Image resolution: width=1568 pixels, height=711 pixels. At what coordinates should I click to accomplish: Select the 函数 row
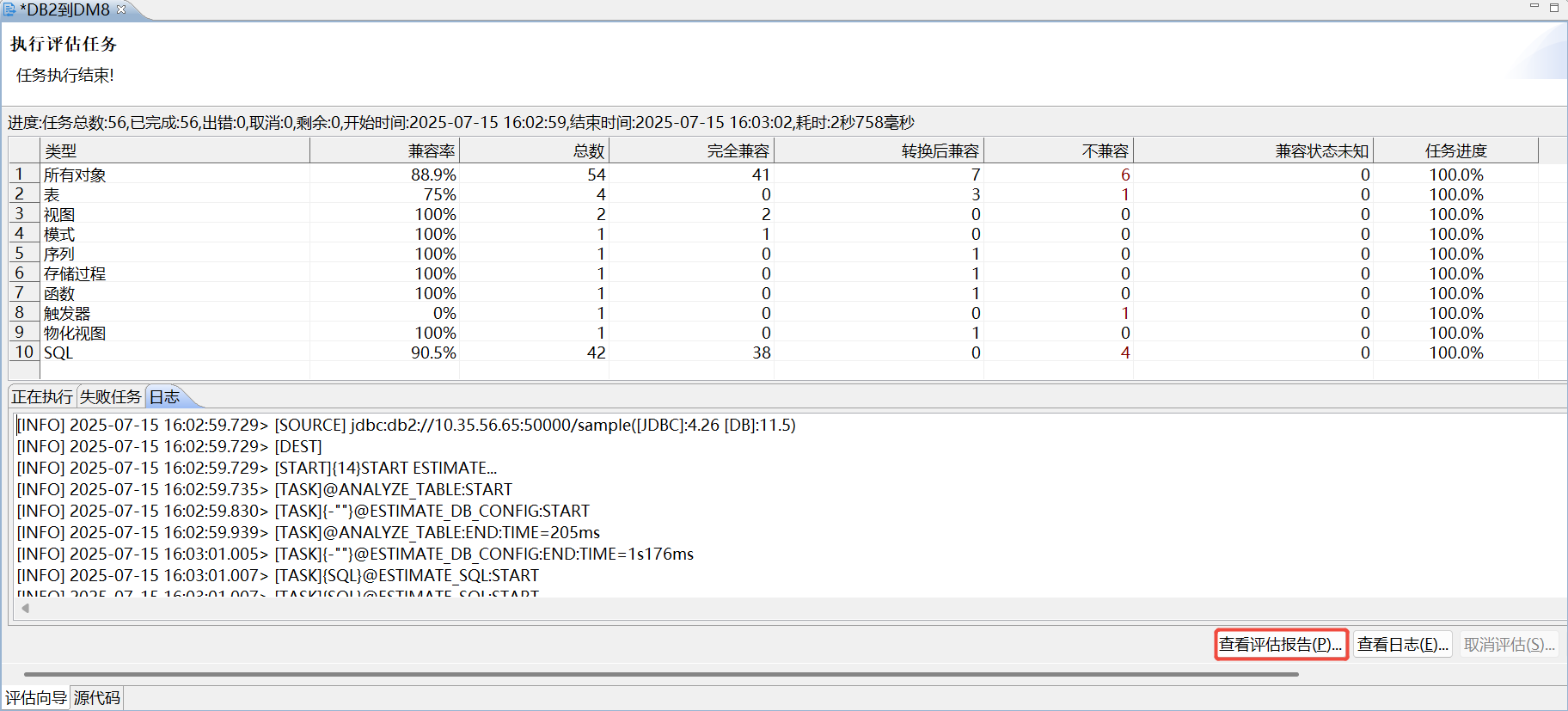coord(774,293)
